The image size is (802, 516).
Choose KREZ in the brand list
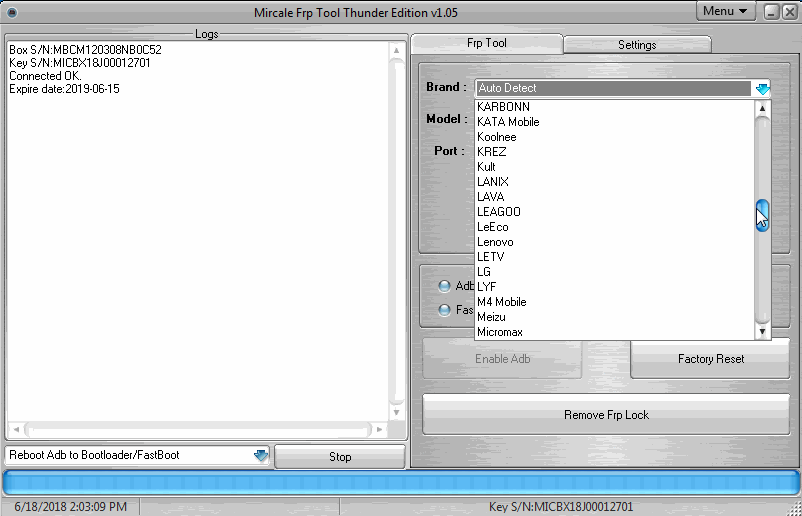pyautogui.click(x=615, y=152)
